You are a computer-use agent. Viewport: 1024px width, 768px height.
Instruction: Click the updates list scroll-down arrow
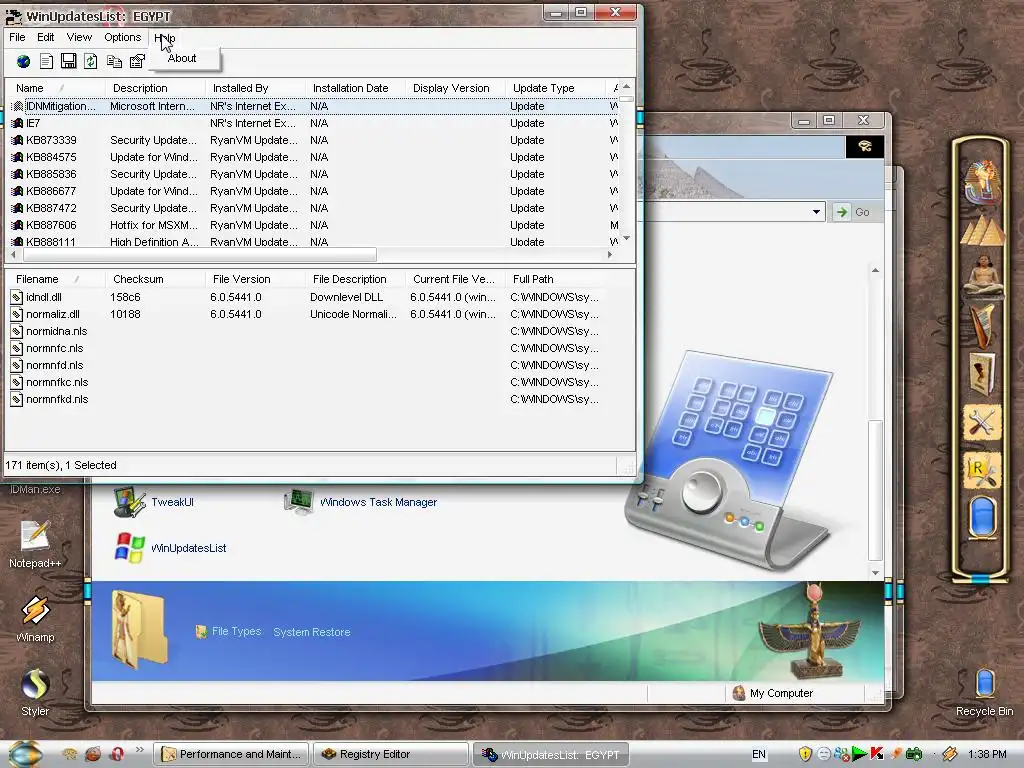click(626, 238)
